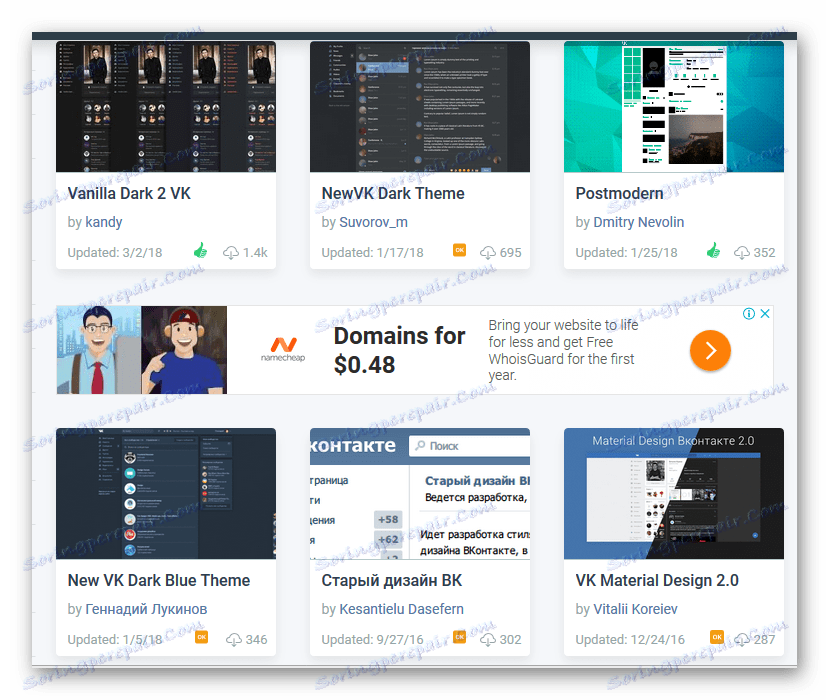
Task: Open the New VK Dark Blue Theme thumbnail
Action: point(166,493)
